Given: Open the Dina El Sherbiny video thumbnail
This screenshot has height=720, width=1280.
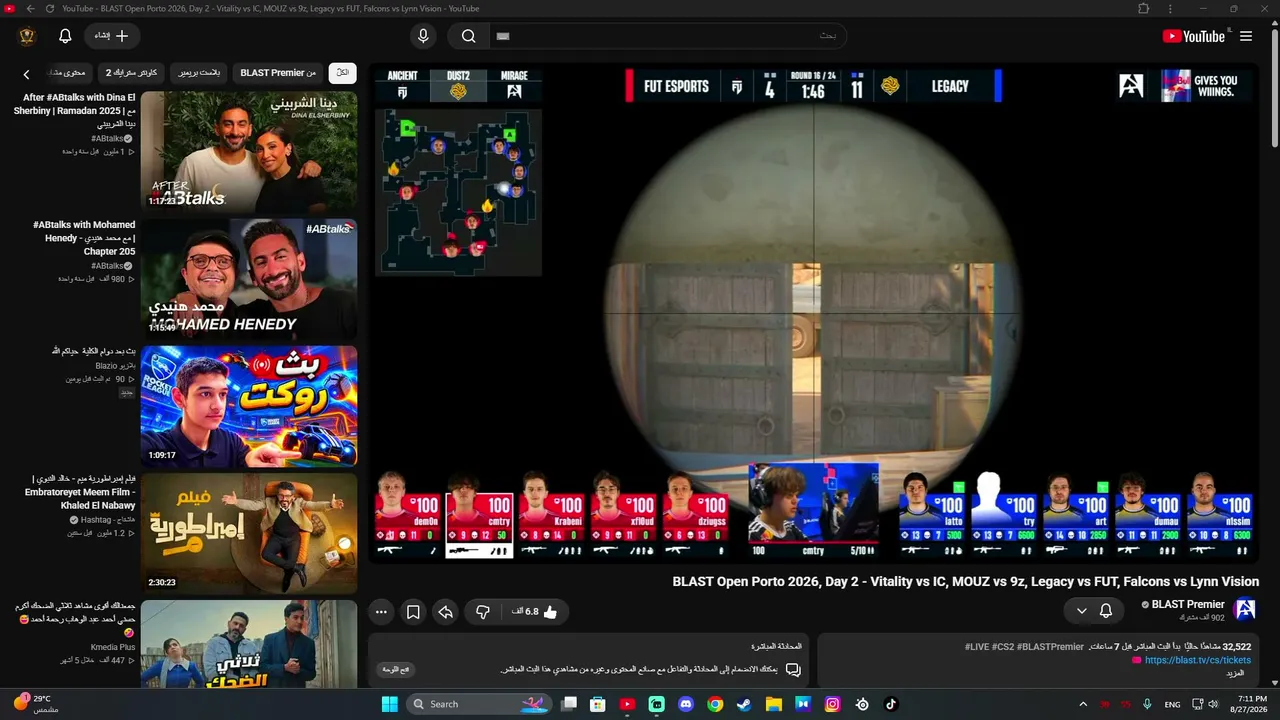Looking at the screenshot, I should 249,151.
